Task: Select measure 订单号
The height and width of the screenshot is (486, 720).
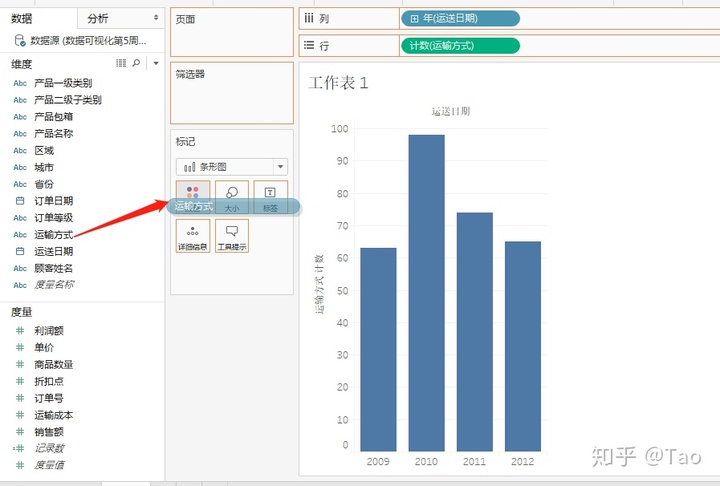Action: (x=49, y=398)
